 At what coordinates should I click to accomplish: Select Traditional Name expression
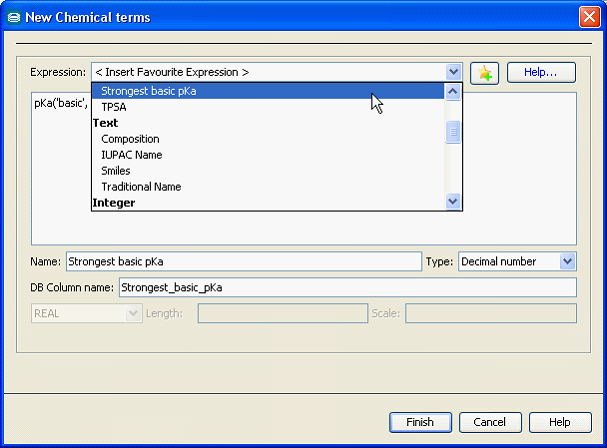pyautogui.click(x=141, y=187)
